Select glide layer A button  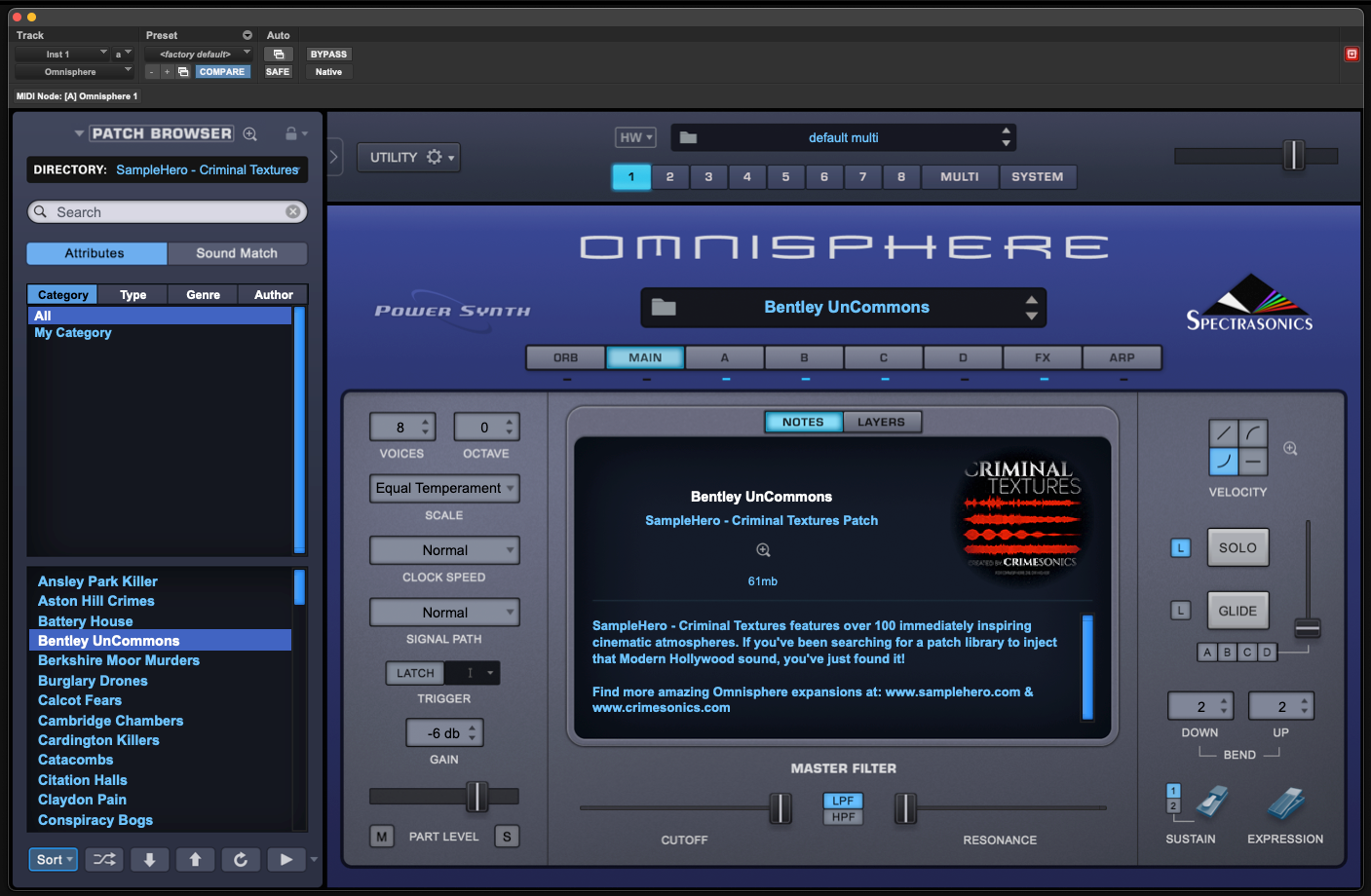click(1207, 653)
